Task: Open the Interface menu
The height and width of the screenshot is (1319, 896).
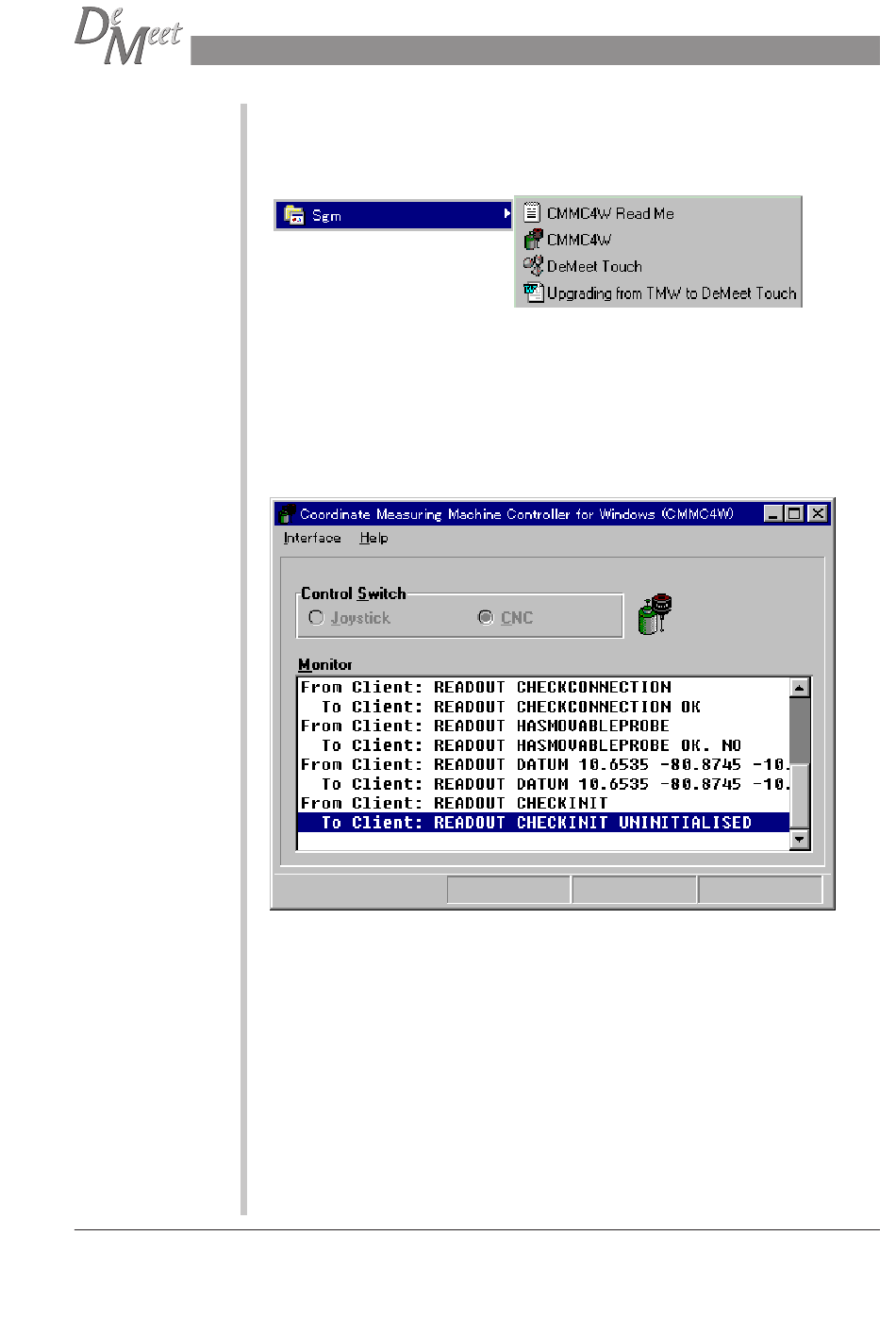Action: (x=312, y=538)
